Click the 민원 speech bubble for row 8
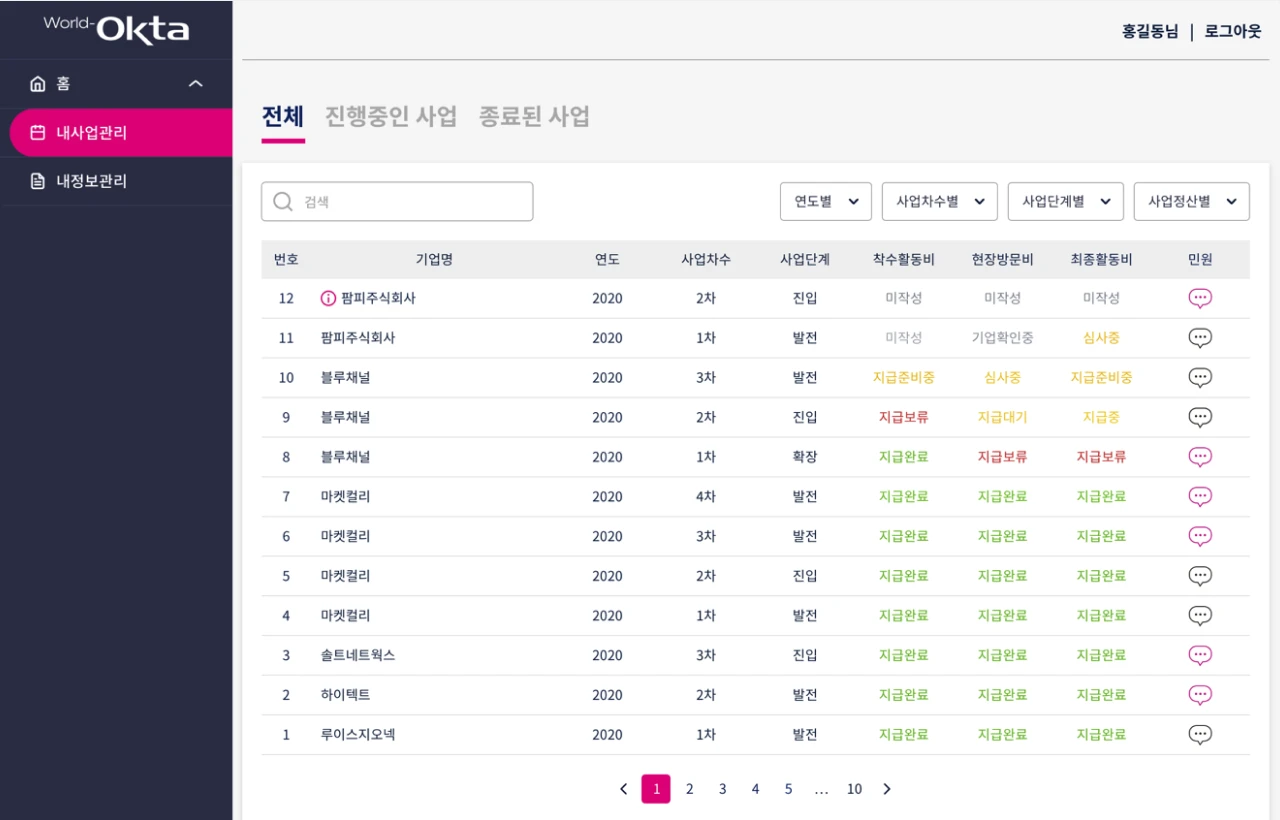Screen dimensions: 1280x820 coord(1200,457)
